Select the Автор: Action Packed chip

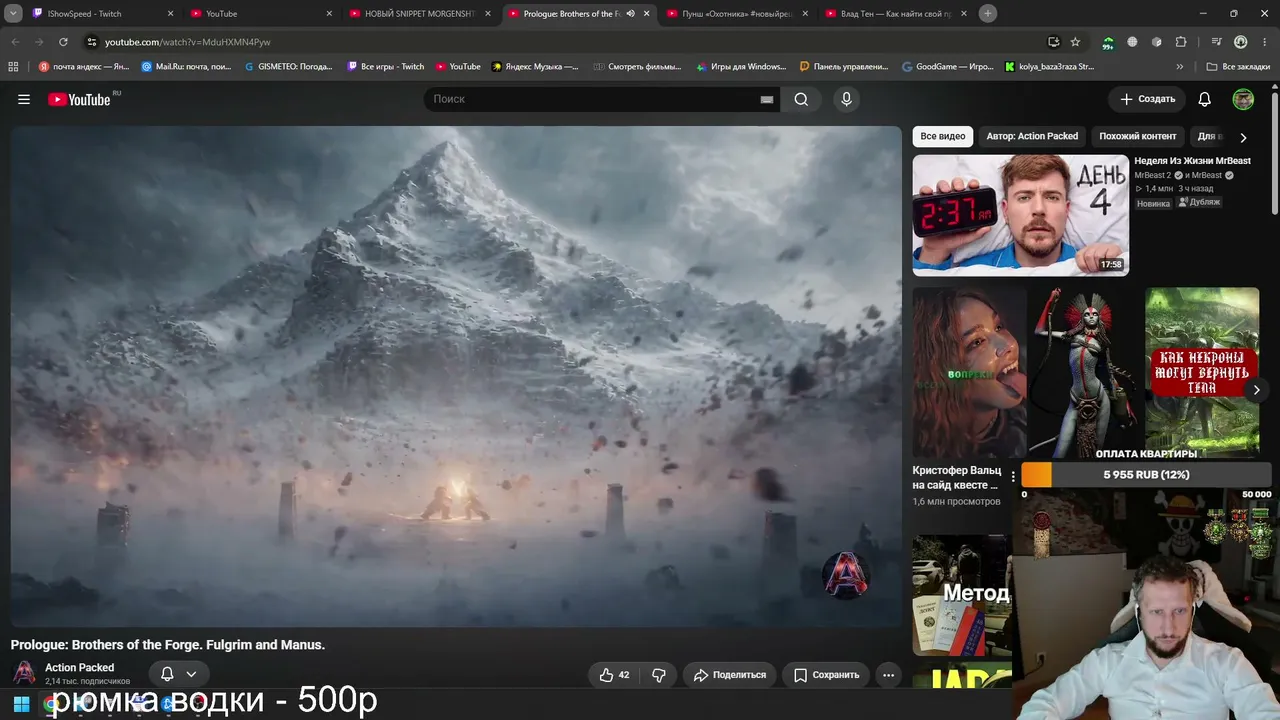[1032, 136]
